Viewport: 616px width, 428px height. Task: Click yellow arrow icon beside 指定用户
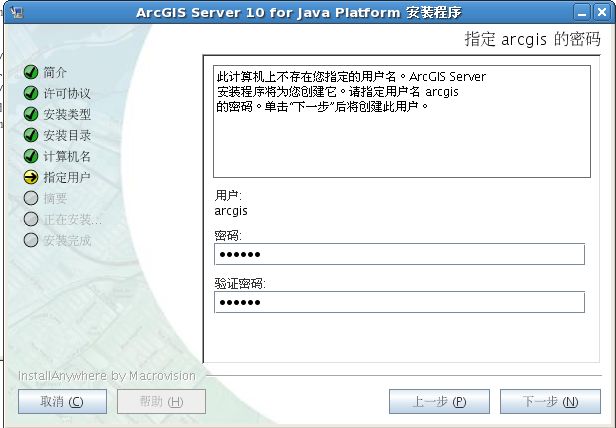click(x=31, y=177)
